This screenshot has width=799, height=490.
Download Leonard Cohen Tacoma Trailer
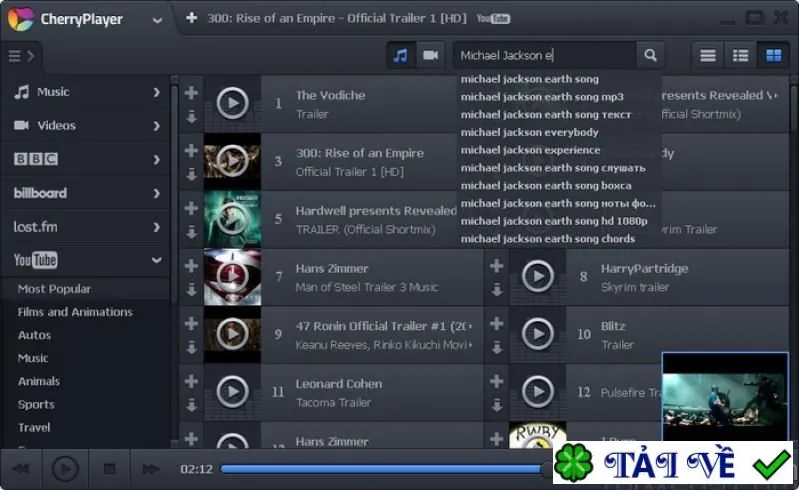click(191, 405)
